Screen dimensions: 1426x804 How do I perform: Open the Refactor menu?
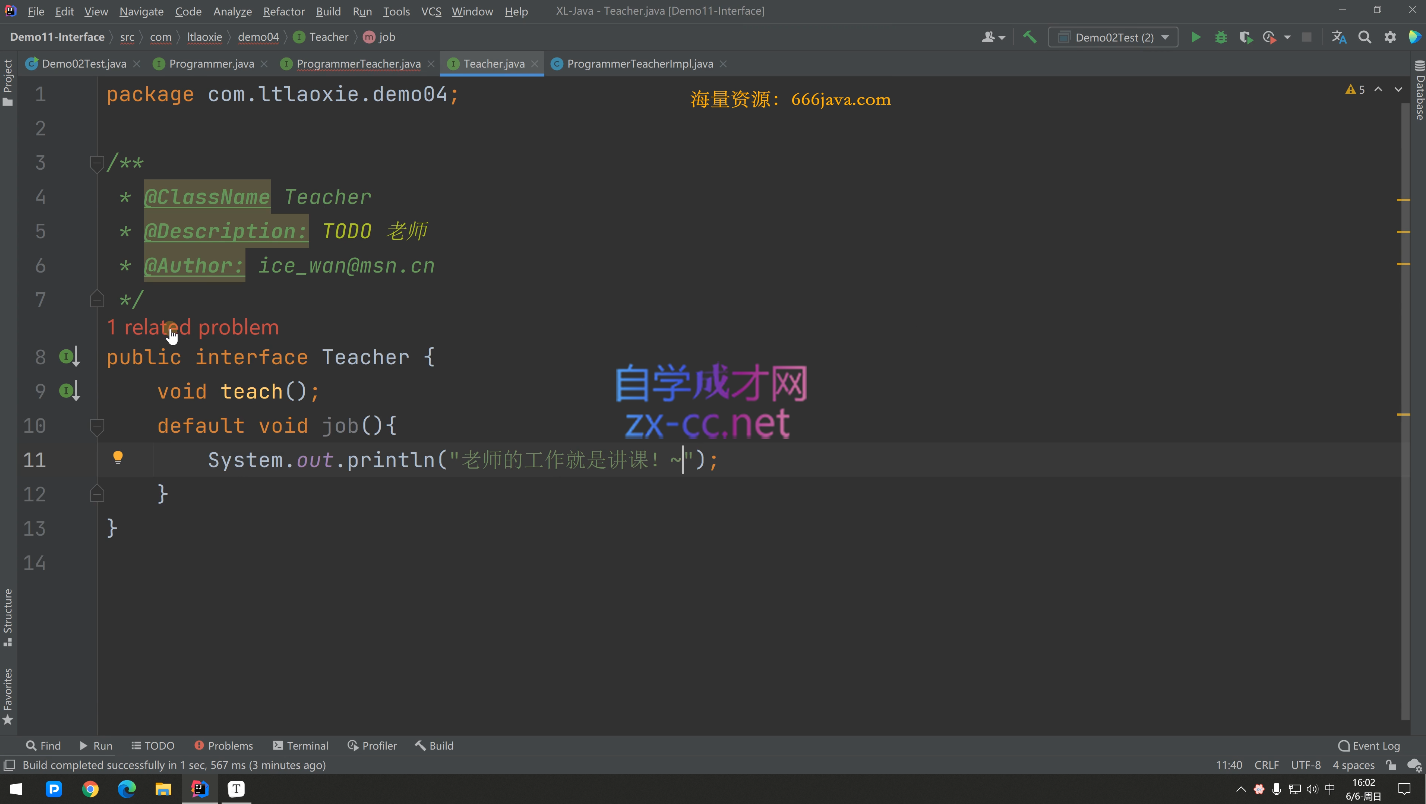tap(283, 11)
